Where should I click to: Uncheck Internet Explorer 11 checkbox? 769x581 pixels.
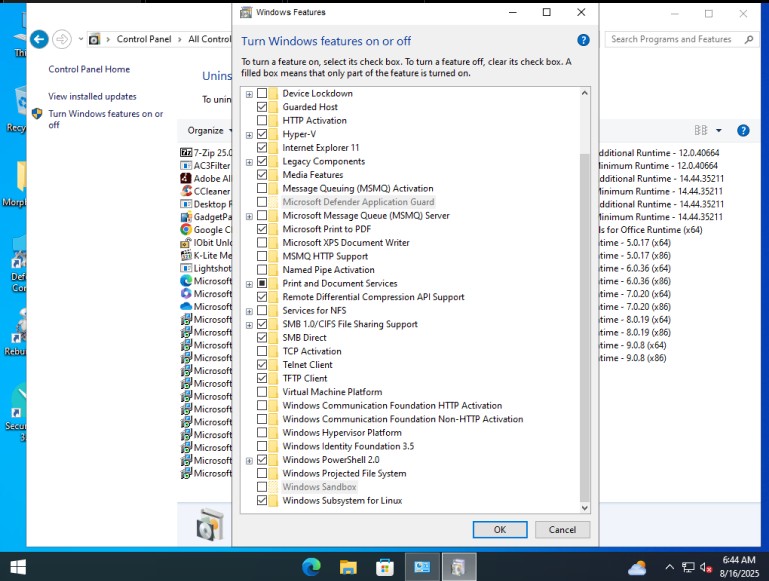pyautogui.click(x=262, y=148)
